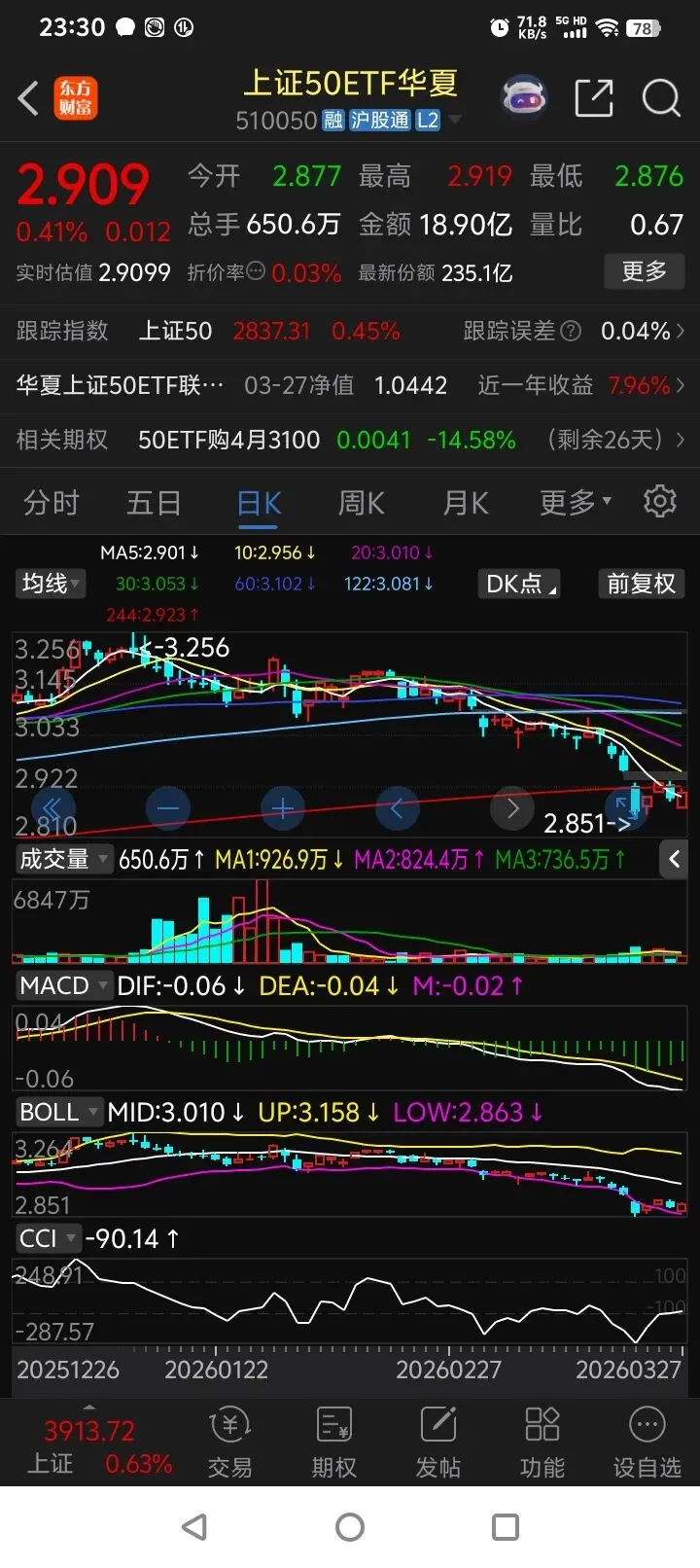700x1568 pixels.
Task: Expand the 相关期权 row chevron
Action: [x=681, y=440]
